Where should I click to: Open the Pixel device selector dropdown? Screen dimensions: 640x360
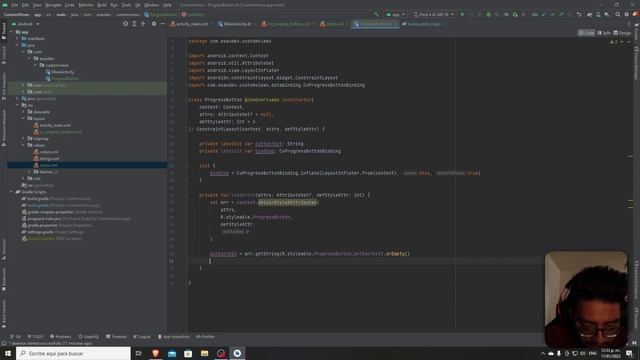433,14
